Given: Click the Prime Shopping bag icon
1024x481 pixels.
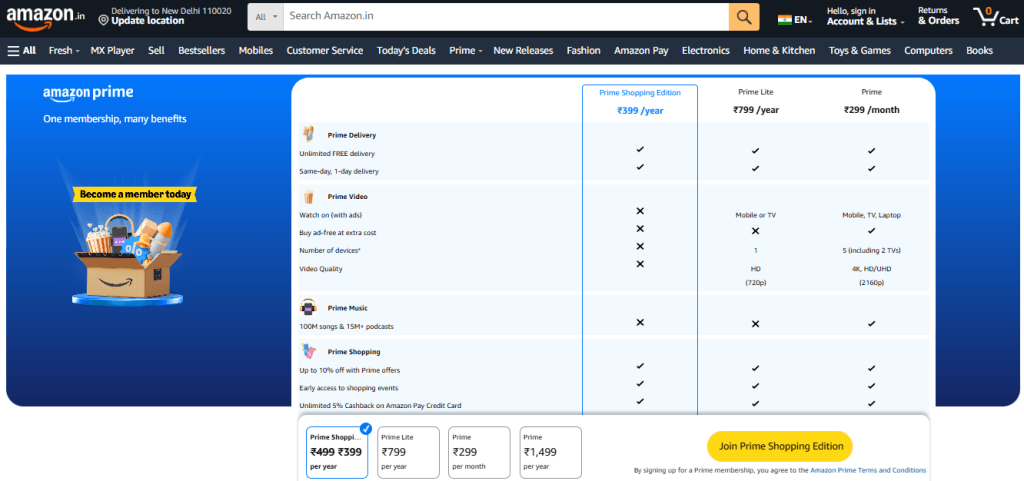Looking at the screenshot, I should [x=309, y=351].
